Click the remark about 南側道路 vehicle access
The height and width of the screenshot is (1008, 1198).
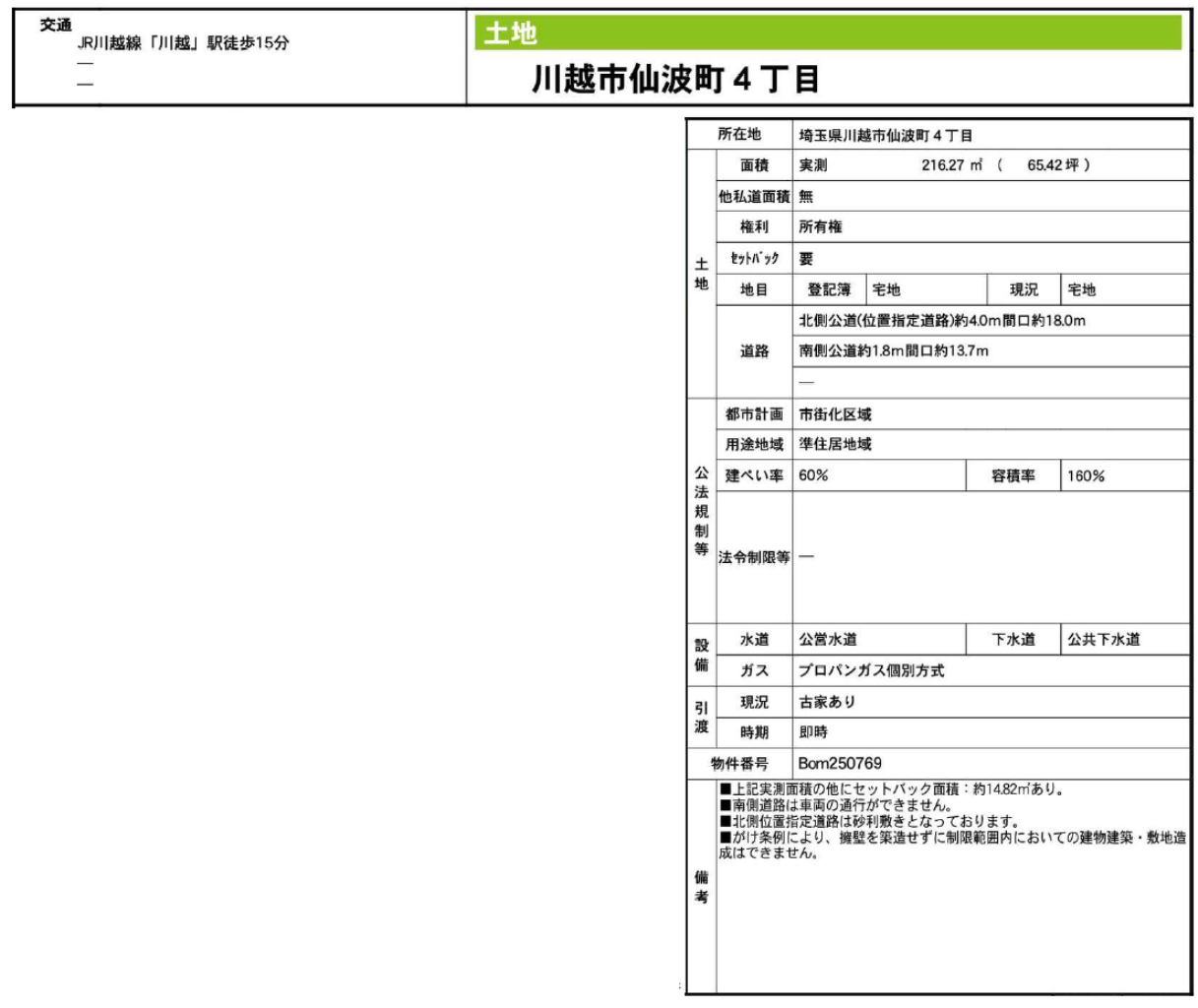click(x=835, y=805)
